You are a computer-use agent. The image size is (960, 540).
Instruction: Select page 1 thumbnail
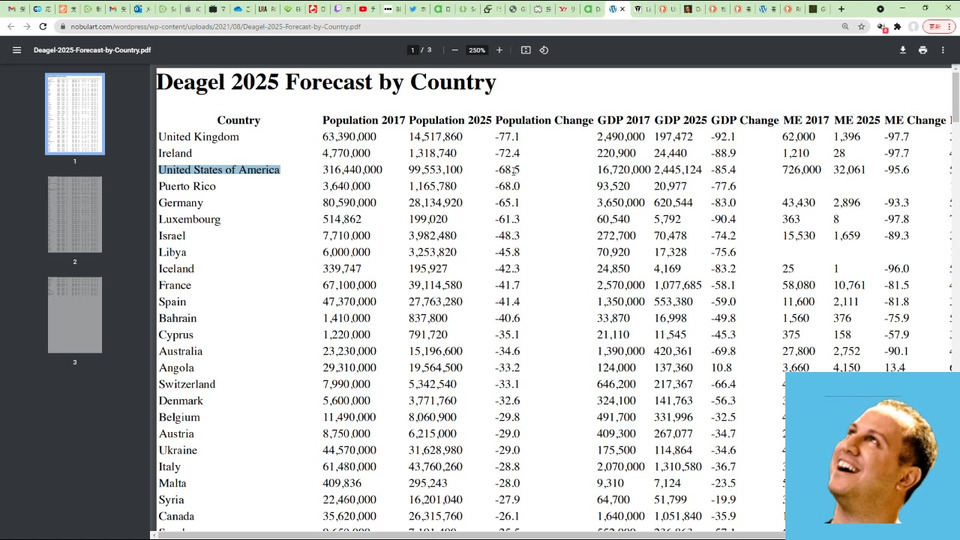point(75,114)
